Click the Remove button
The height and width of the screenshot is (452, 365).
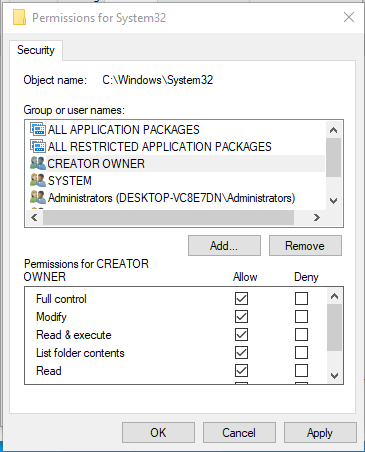pos(305,246)
